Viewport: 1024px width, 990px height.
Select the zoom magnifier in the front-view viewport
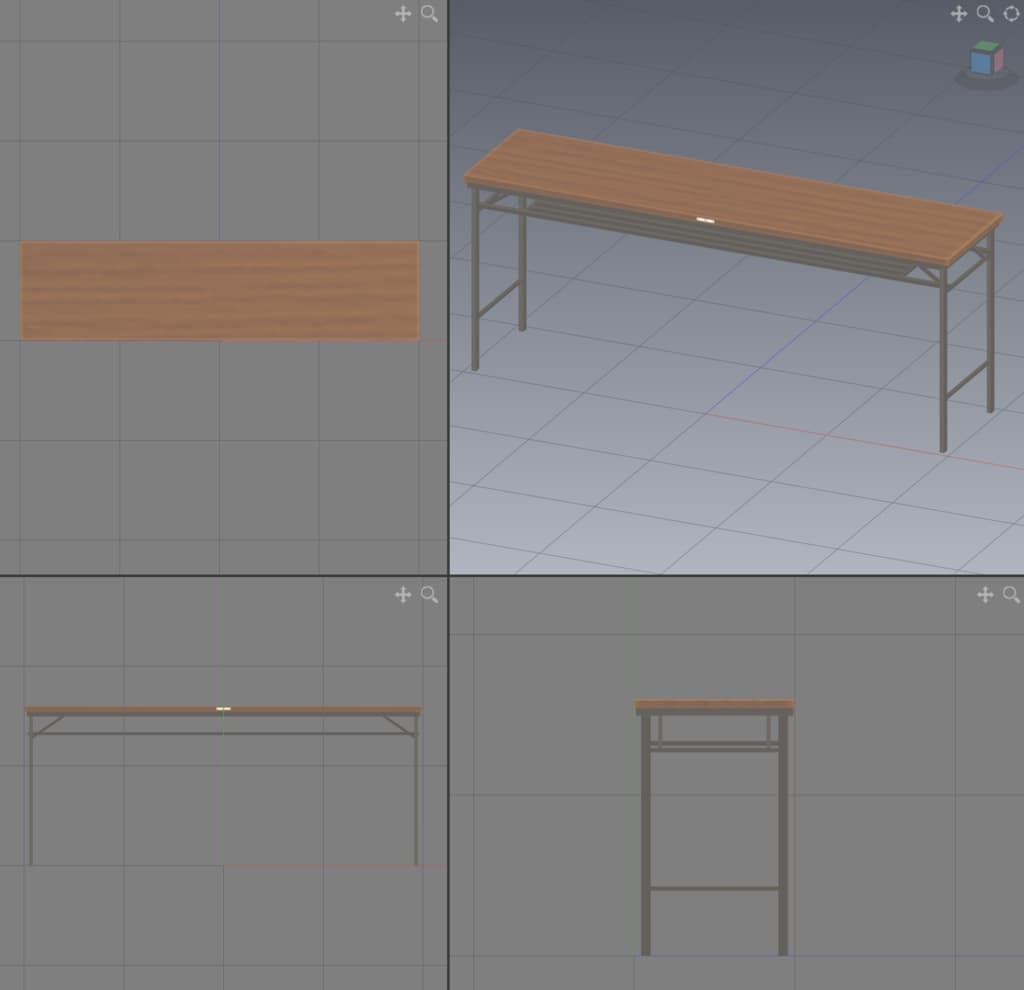point(429,595)
